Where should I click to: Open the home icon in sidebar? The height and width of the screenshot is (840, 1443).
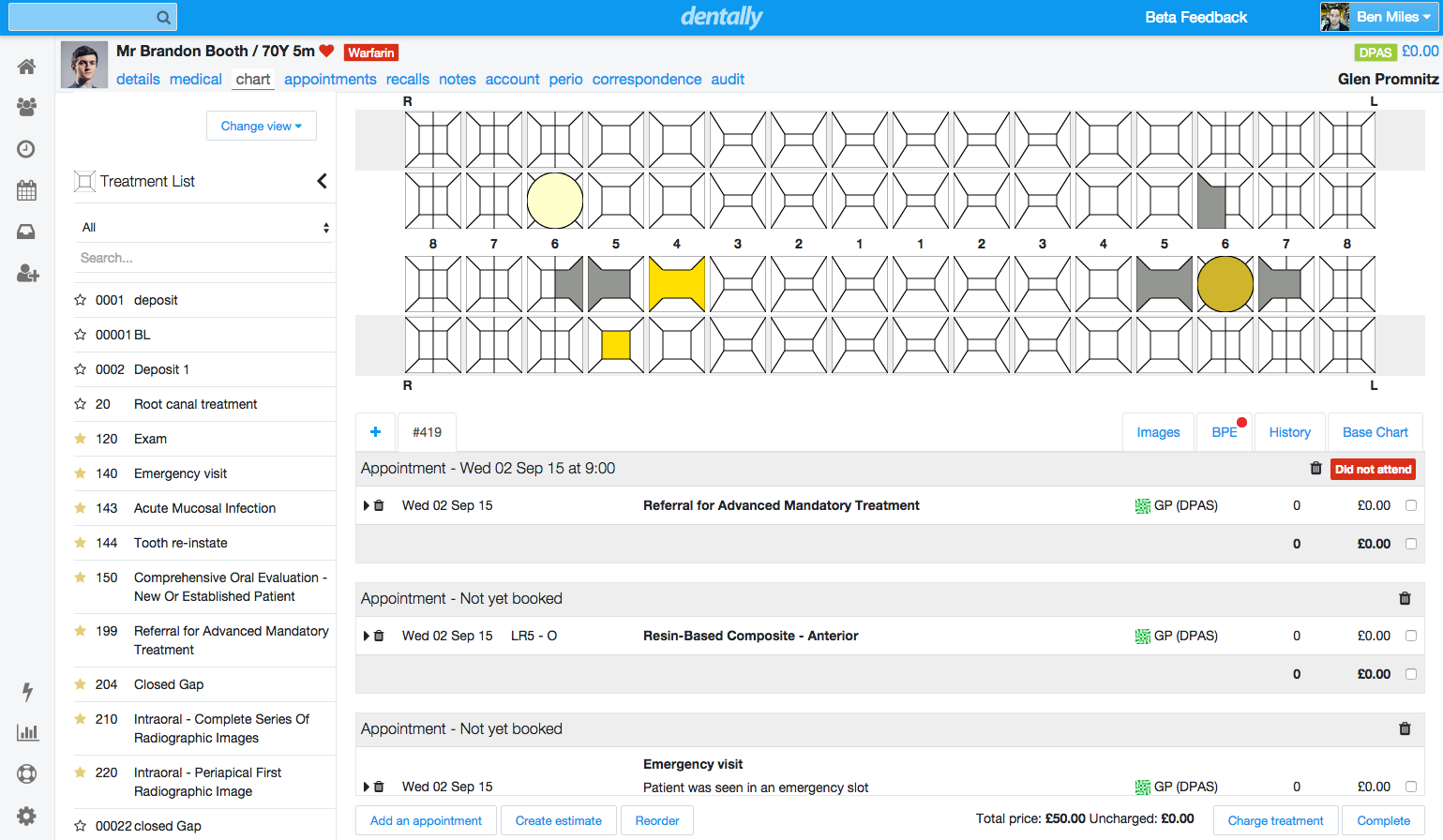[26, 67]
